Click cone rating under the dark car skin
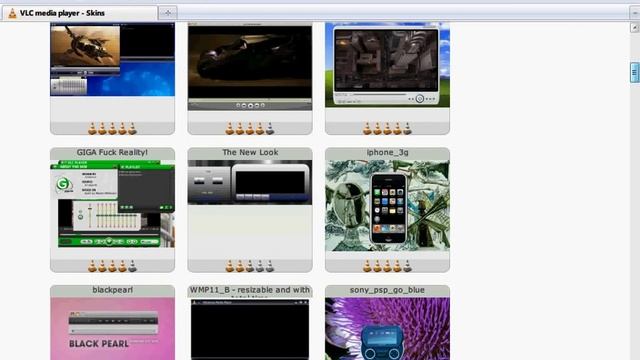Screen dimensions: 640x360 coord(250,129)
